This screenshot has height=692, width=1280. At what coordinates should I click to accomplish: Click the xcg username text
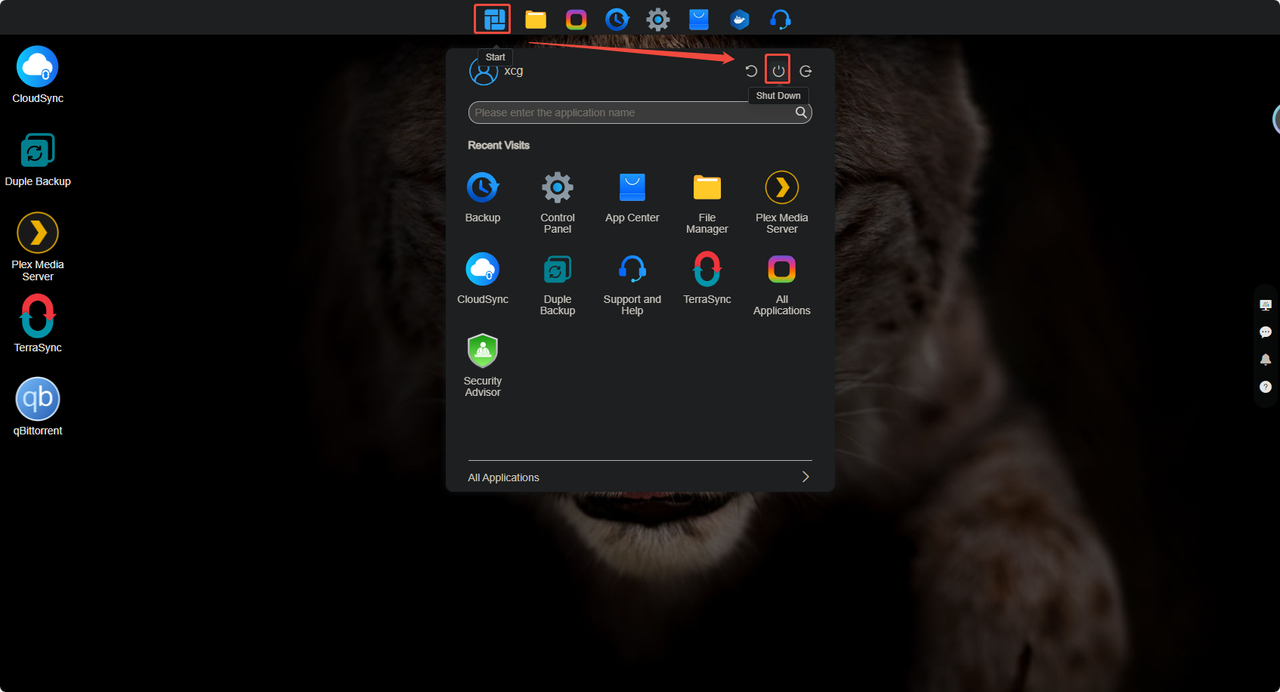pos(513,71)
